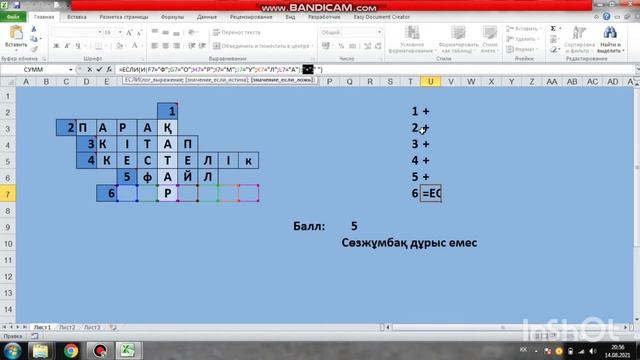This screenshot has width=640, height=360.
Task: Click the increase font size icon
Action: (x=129, y=32)
